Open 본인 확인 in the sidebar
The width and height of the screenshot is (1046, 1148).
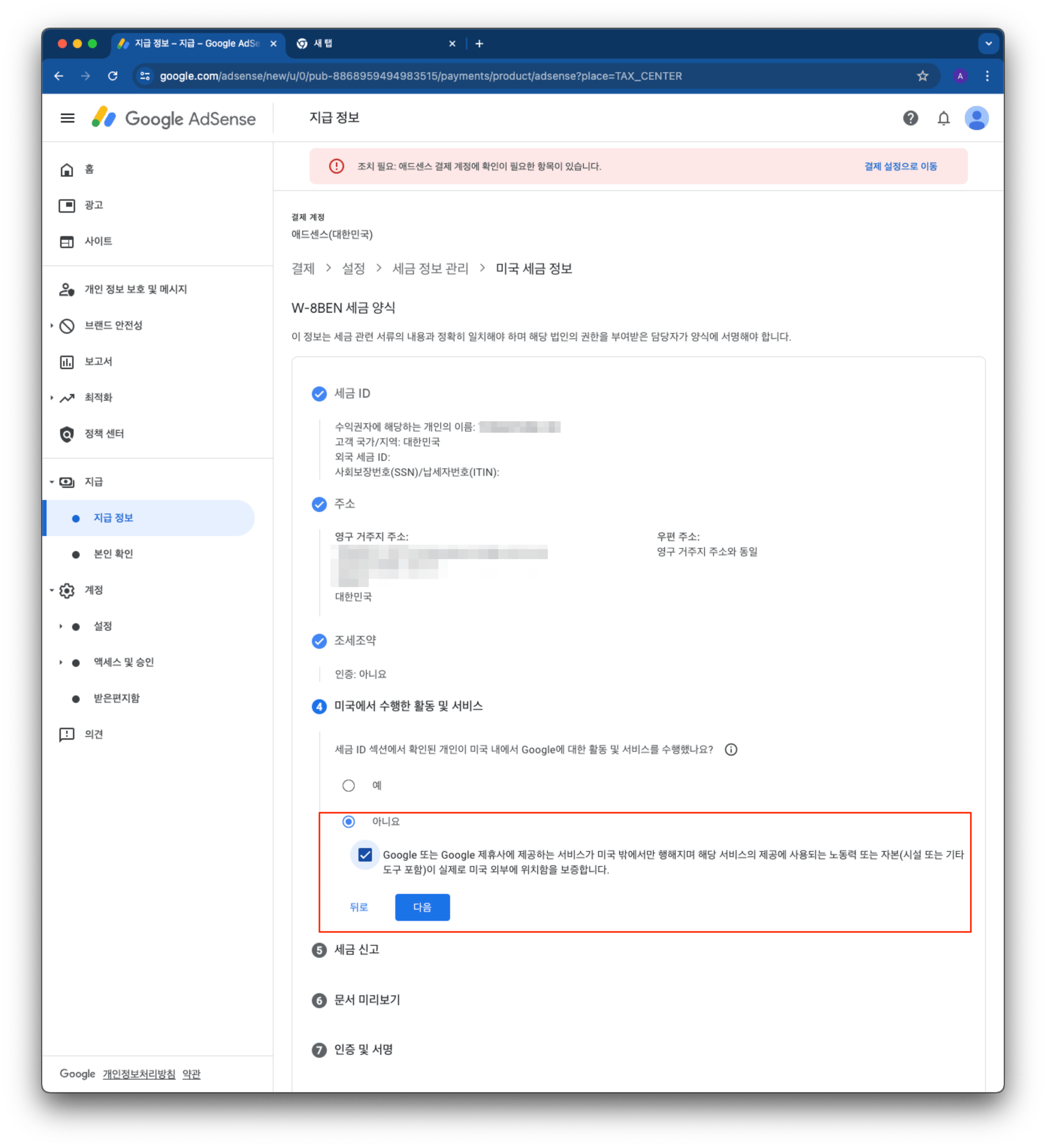point(112,554)
